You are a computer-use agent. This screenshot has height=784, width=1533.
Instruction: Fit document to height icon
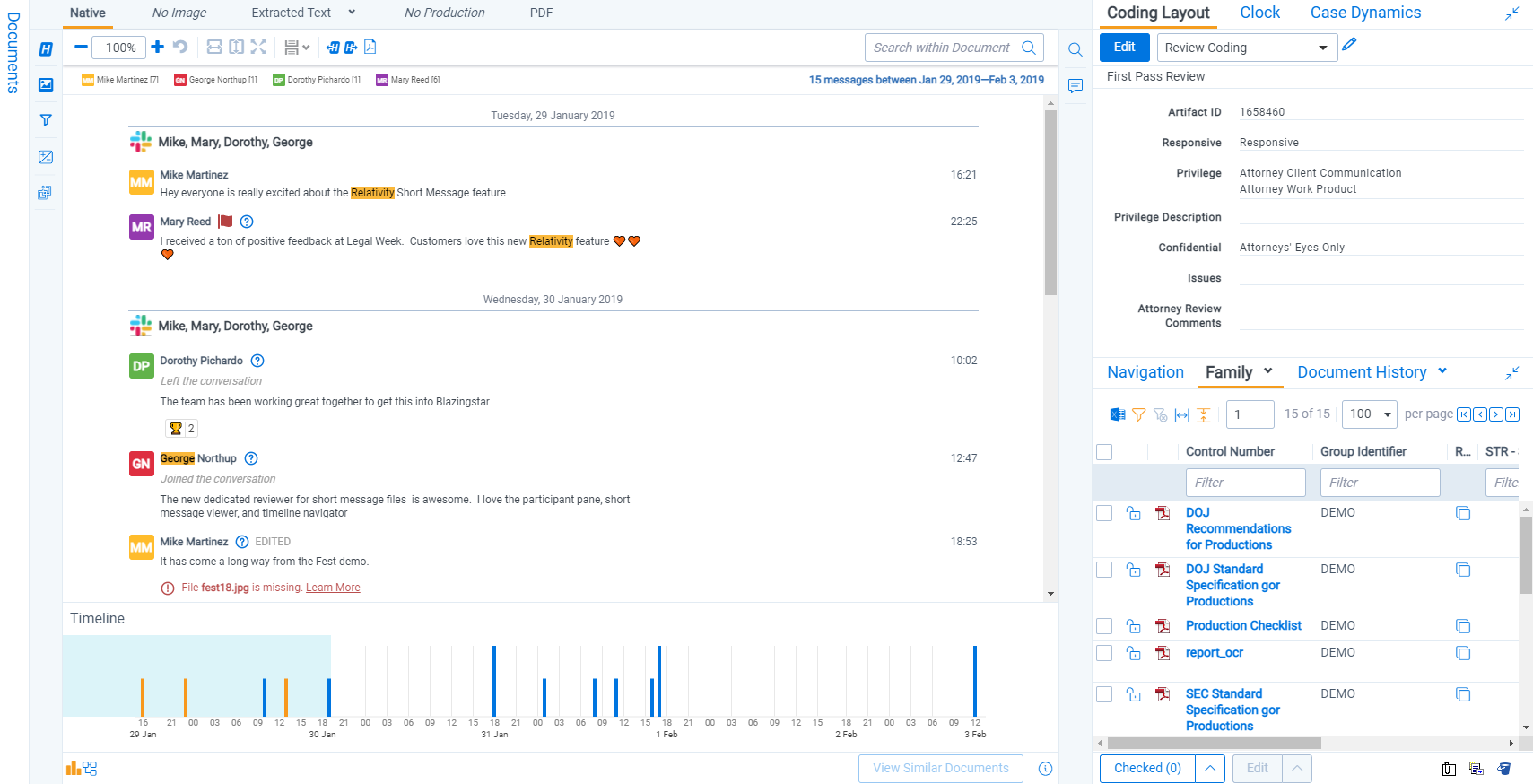(236, 47)
